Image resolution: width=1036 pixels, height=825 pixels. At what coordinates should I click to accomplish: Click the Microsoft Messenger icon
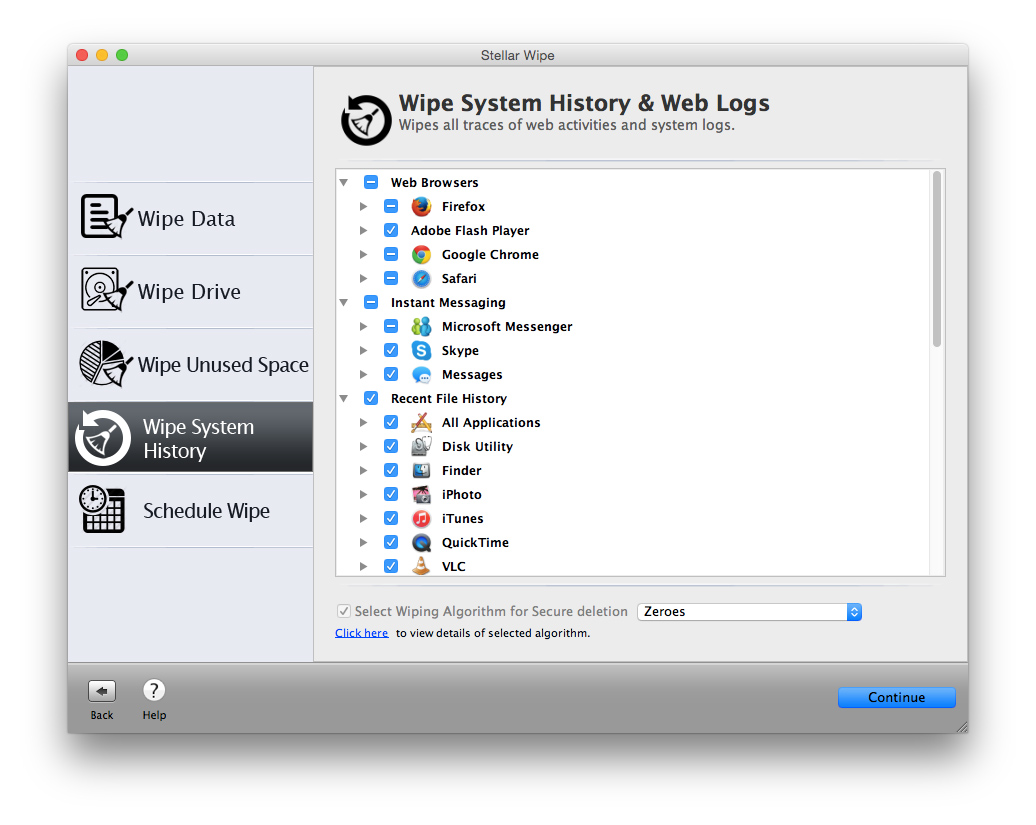pos(421,326)
